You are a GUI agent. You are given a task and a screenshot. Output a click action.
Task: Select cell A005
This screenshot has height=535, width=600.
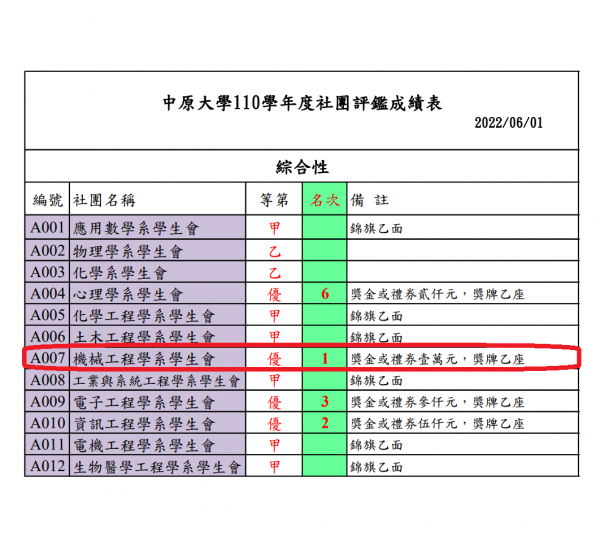[x=47, y=315]
